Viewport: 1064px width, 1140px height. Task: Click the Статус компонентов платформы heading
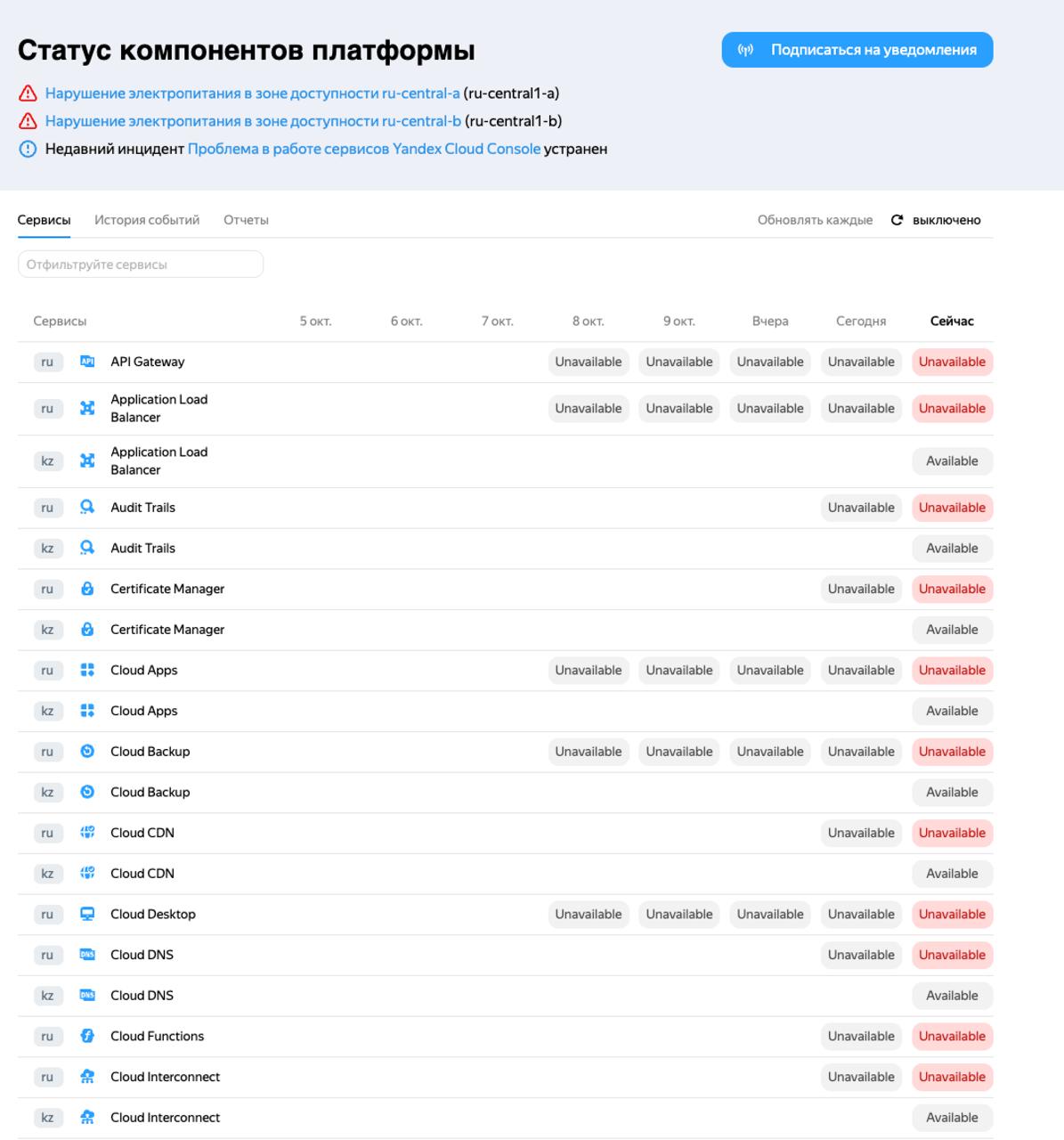(247, 50)
